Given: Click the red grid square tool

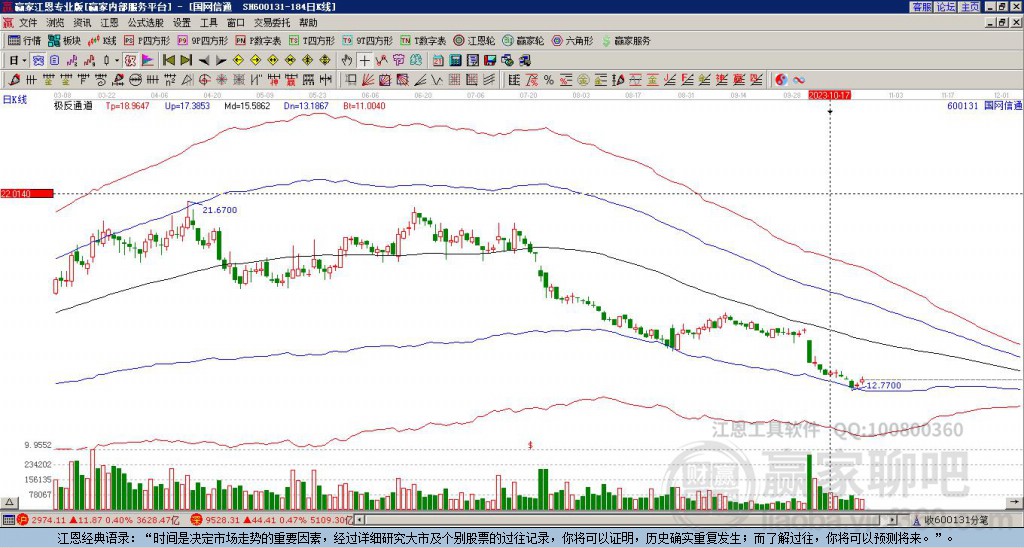Looking at the screenshot, I should pyautogui.click(x=453, y=80).
